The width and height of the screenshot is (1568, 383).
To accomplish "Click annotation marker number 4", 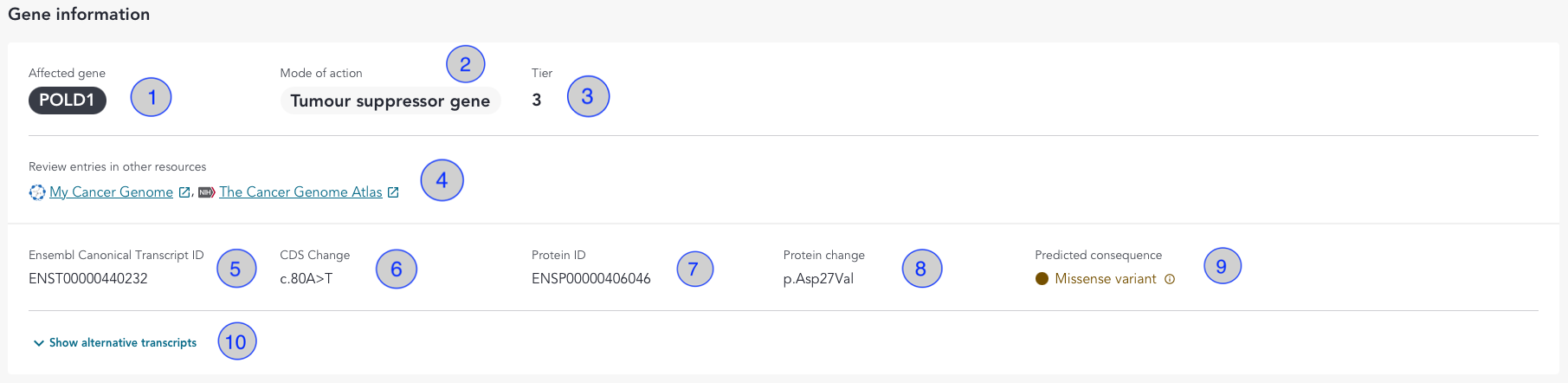I will (x=442, y=180).
